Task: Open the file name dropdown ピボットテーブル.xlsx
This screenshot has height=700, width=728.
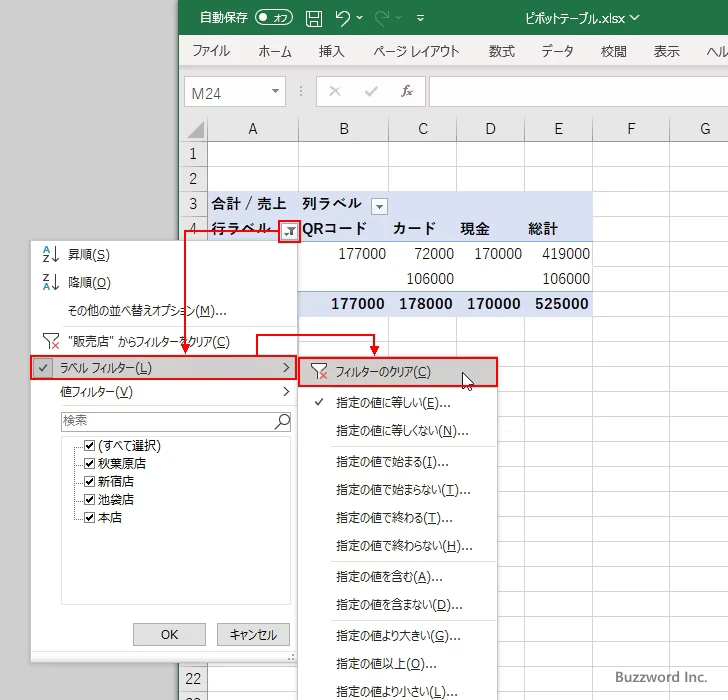Action: 635,18
